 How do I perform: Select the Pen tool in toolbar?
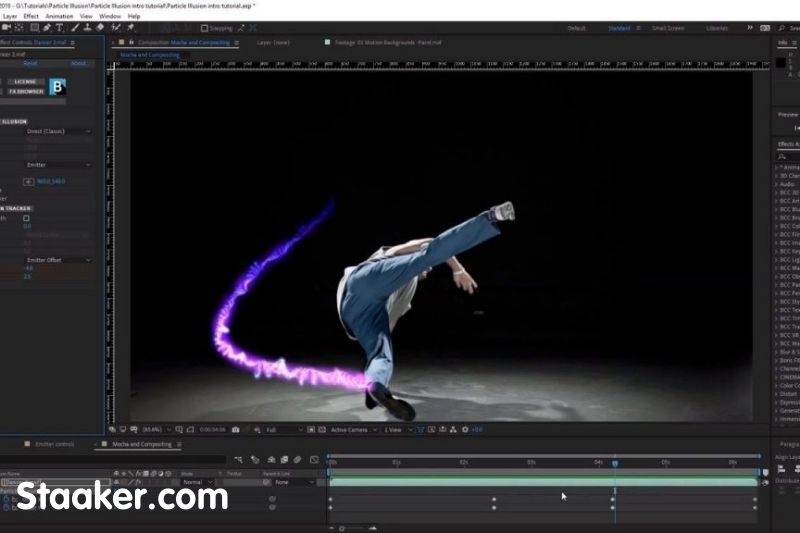coord(47,28)
